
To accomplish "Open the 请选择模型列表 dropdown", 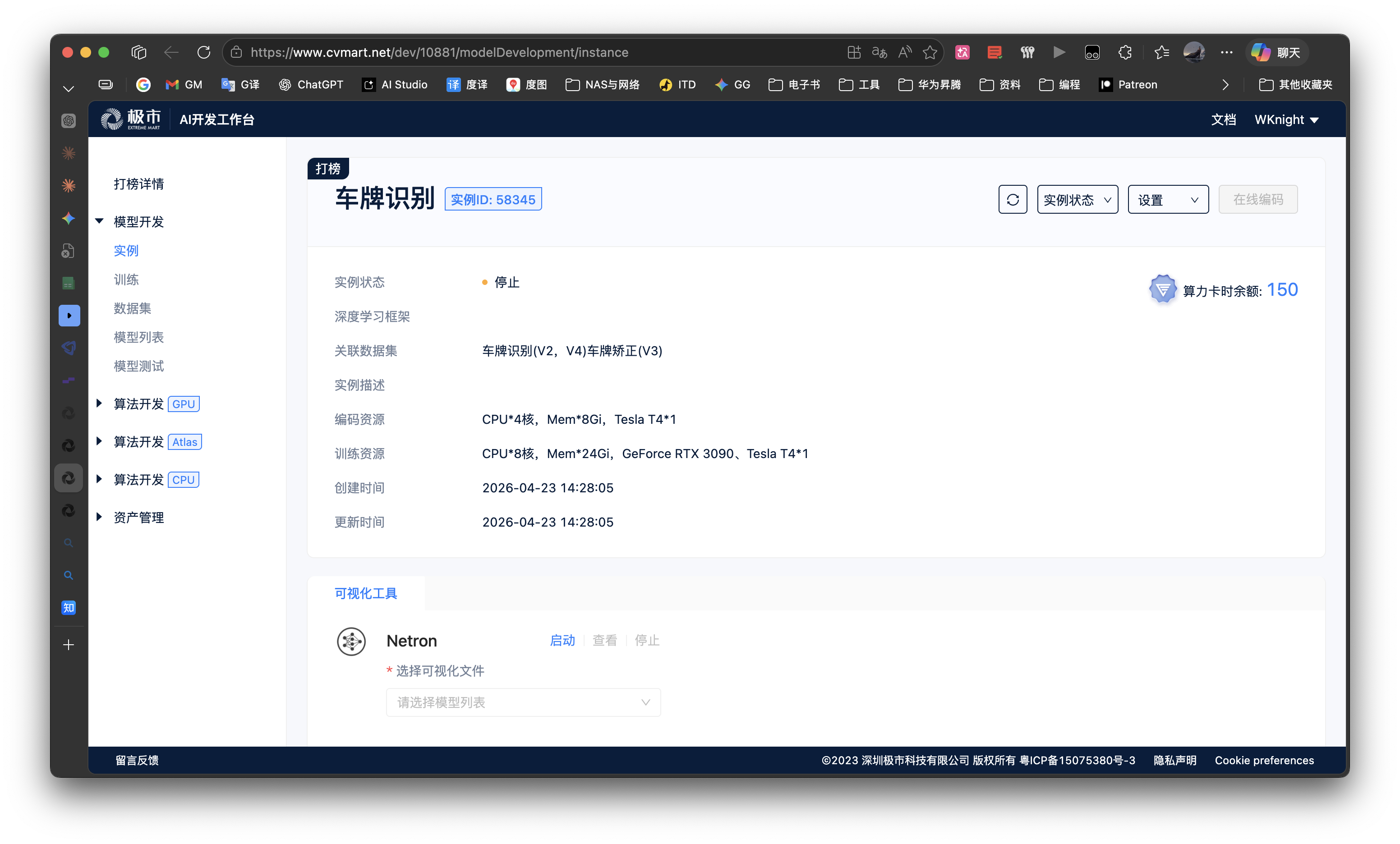I will (523, 703).
